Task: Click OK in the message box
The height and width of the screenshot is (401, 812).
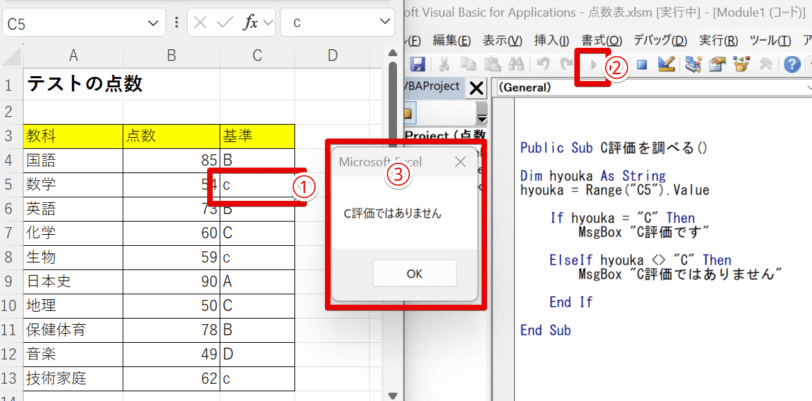Action: click(414, 274)
